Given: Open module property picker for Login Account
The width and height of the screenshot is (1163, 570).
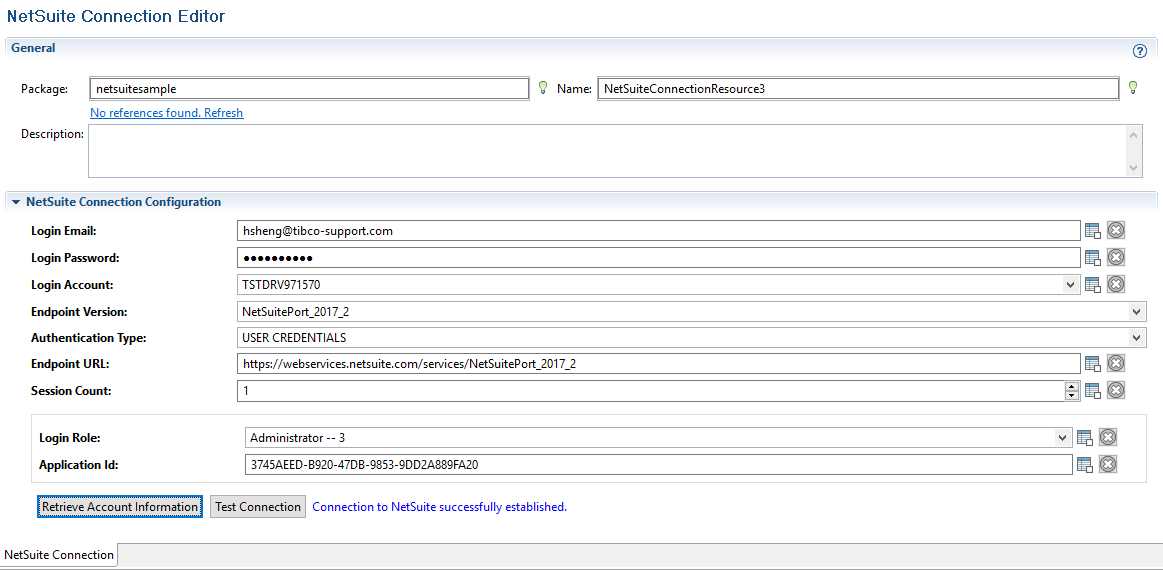Looking at the screenshot, I should click(1093, 284).
